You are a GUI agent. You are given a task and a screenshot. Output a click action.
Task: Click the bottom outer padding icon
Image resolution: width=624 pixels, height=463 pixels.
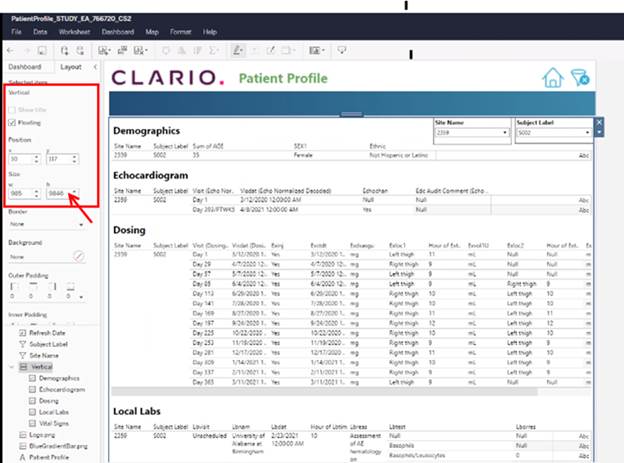[70, 286]
